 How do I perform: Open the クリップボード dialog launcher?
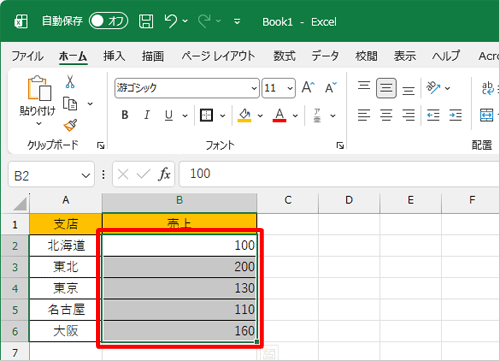point(100,145)
